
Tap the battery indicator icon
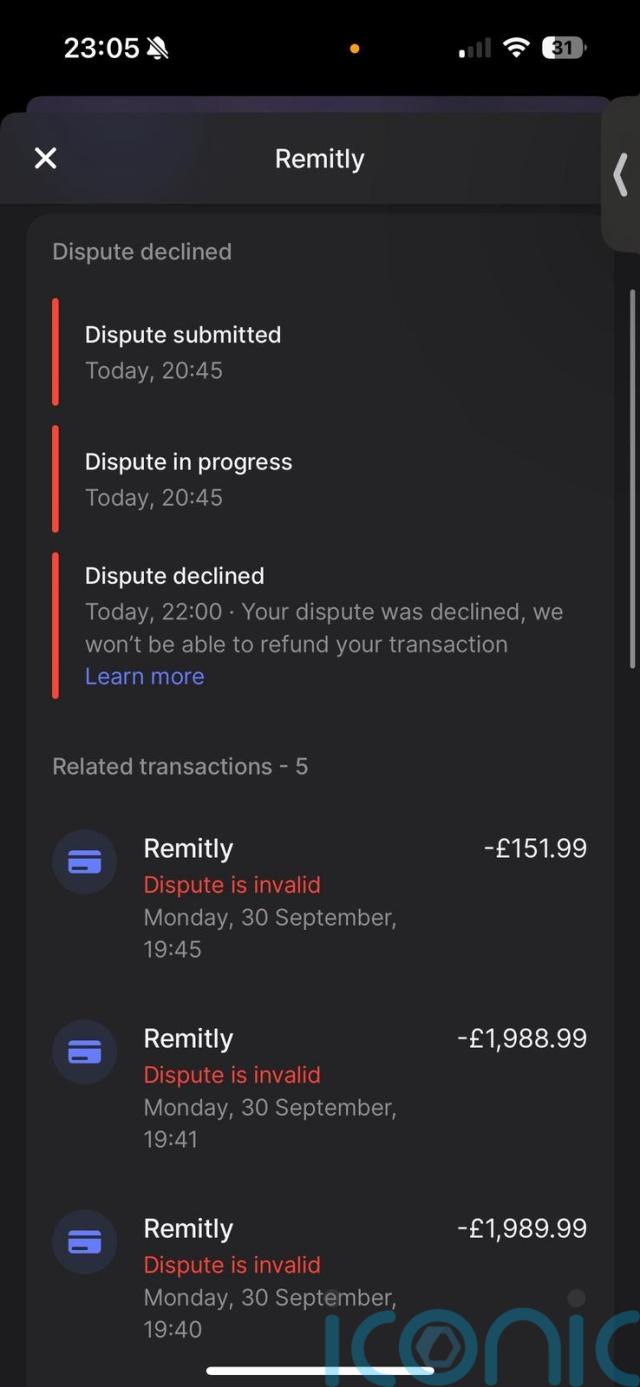point(564,47)
